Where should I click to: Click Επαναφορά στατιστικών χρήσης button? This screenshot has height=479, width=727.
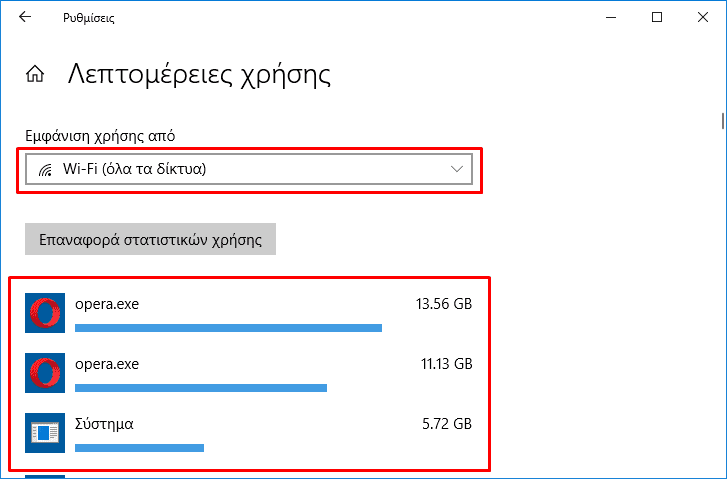pyautogui.click(x=150, y=239)
